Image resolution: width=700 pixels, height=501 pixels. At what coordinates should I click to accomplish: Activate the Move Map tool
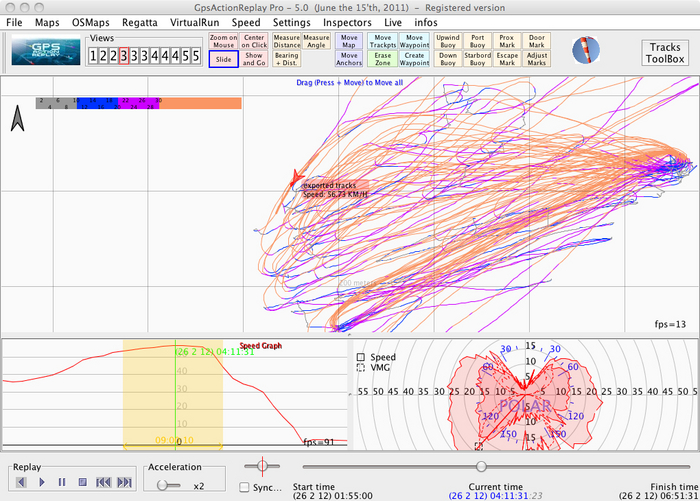coord(349,41)
